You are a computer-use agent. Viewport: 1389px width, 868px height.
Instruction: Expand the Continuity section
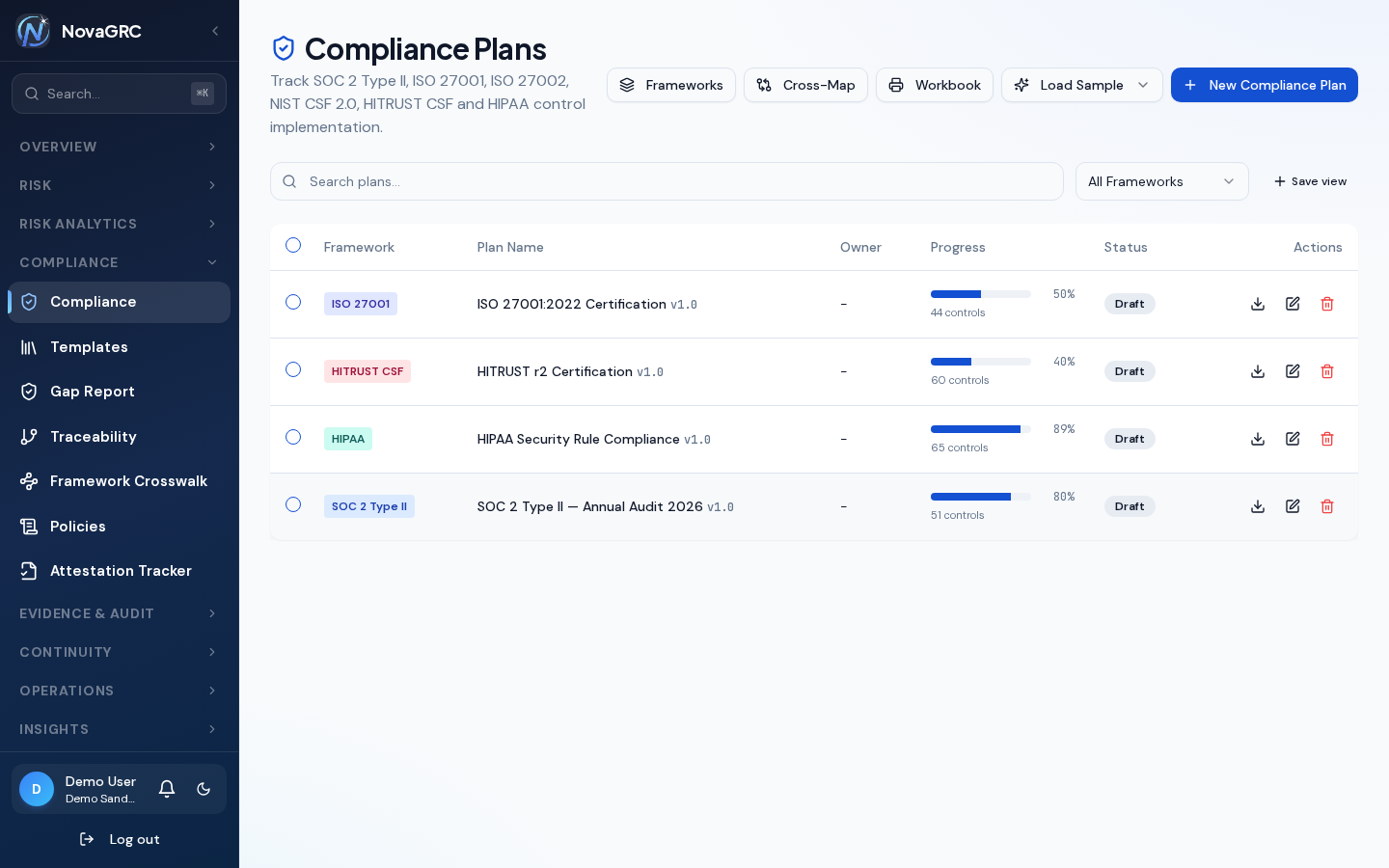point(119,652)
